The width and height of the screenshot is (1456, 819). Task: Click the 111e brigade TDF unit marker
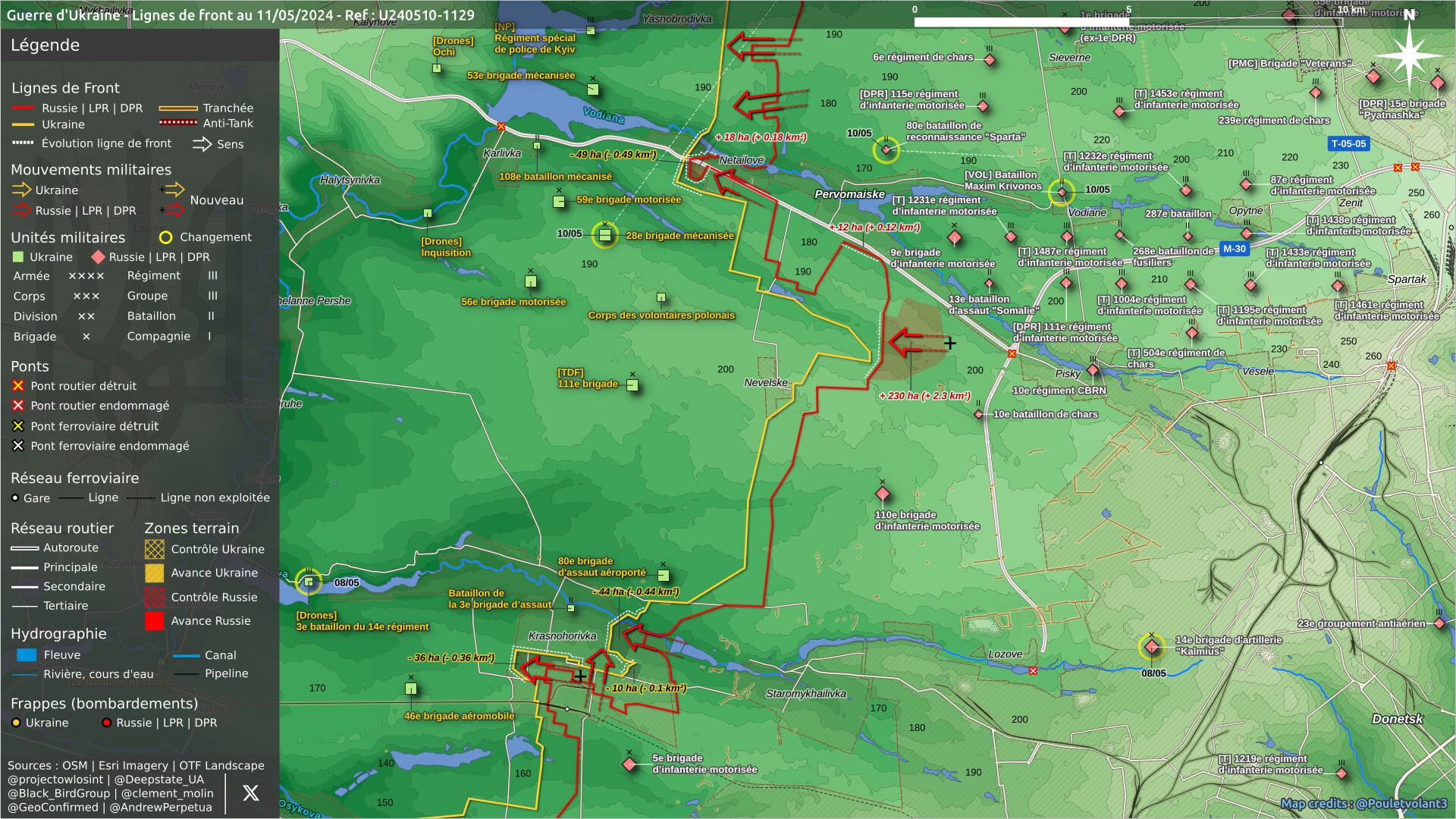pos(632,385)
